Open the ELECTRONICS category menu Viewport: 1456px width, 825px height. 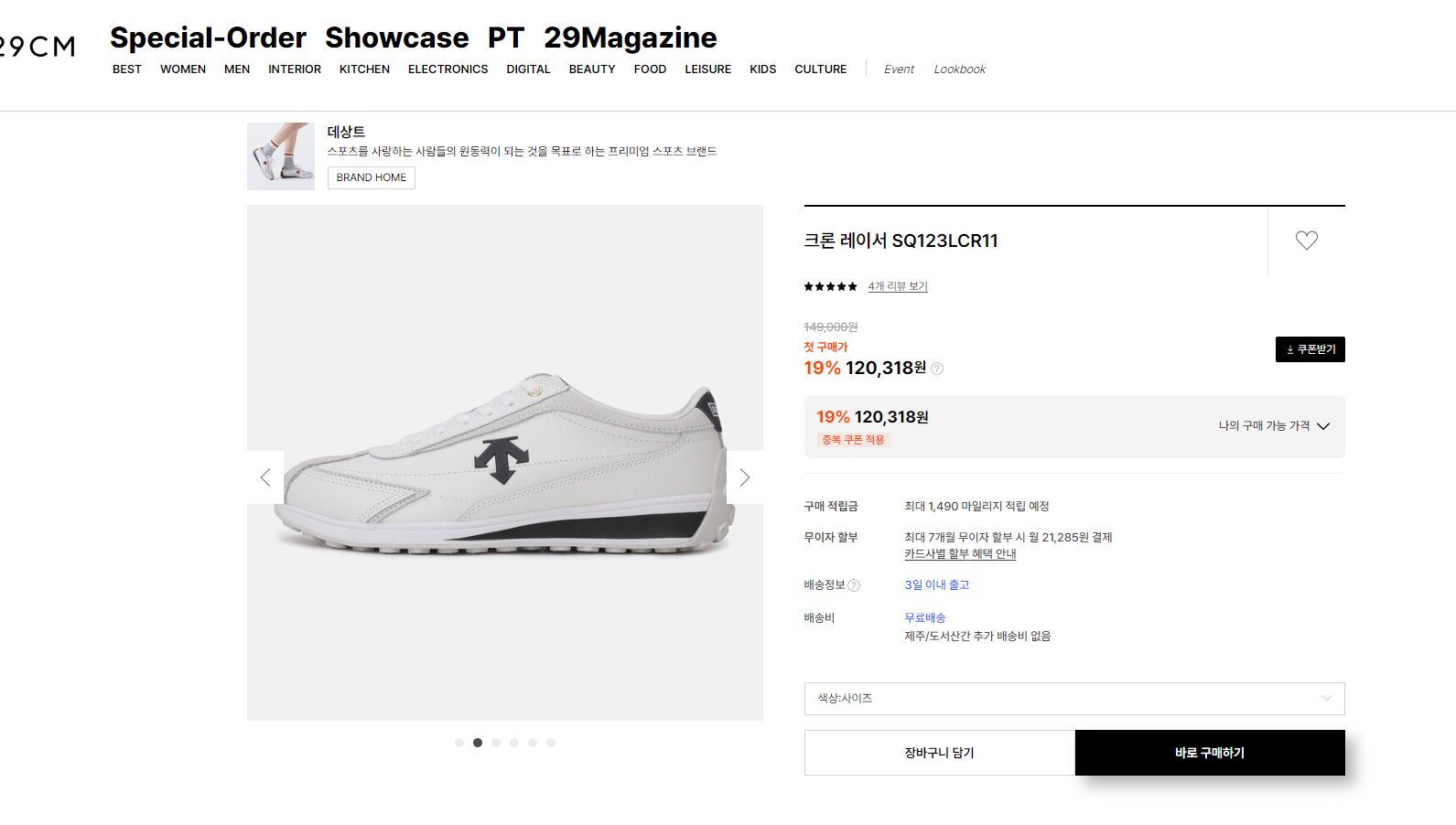tap(448, 70)
